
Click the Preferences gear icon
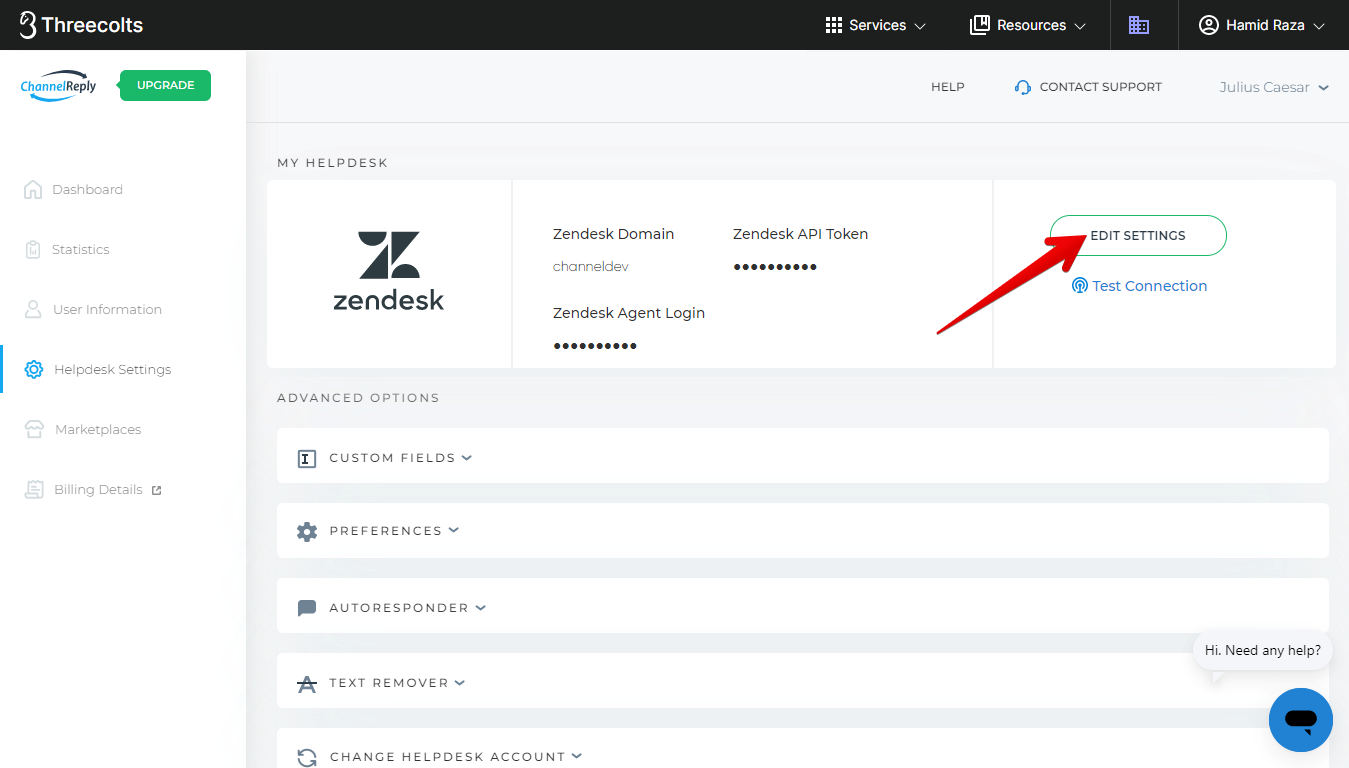[307, 532]
